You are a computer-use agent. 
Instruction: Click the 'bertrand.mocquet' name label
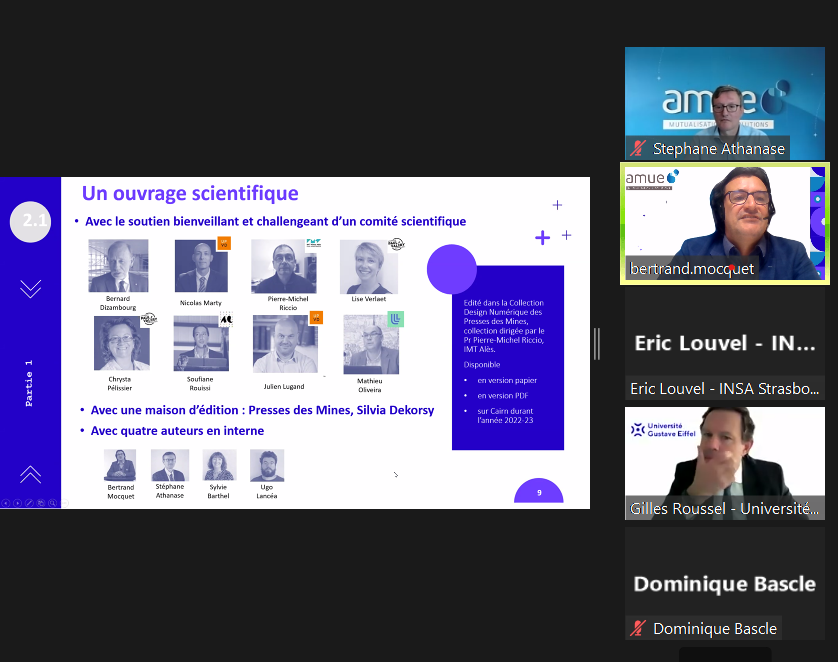click(x=692, y=269)
